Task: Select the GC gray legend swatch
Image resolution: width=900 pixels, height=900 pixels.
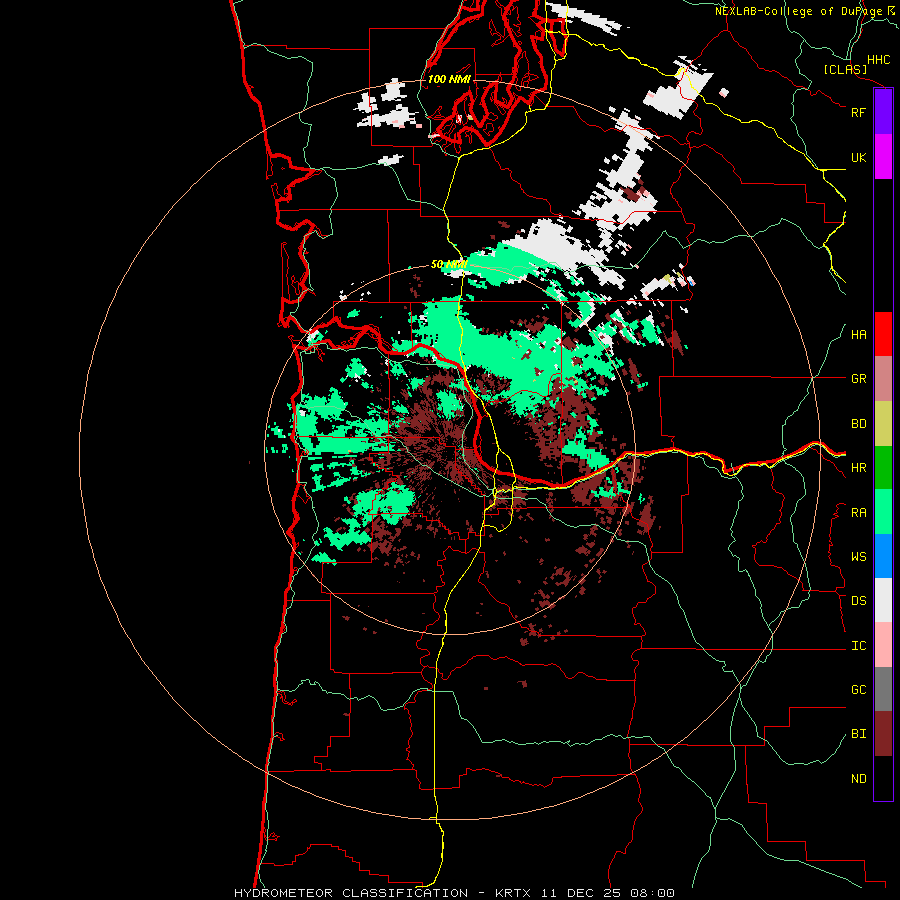Action: click(883, 689)
